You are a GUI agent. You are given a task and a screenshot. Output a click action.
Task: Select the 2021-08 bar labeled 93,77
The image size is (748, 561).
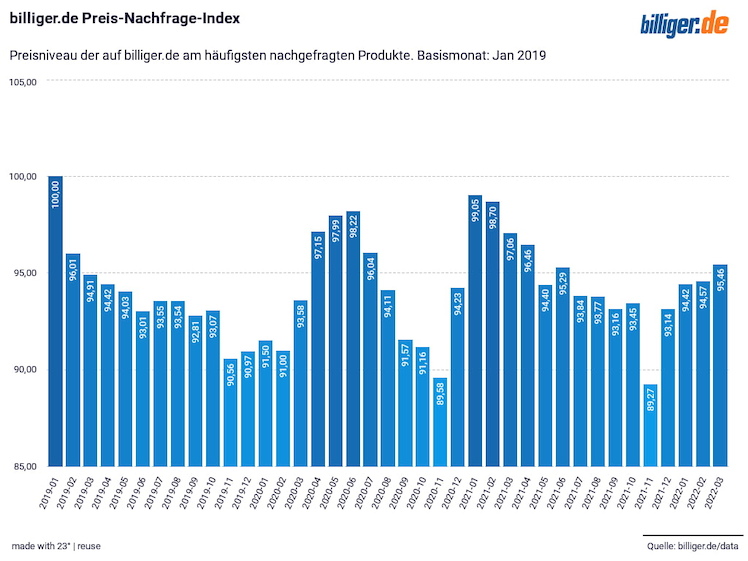(x=599, y=381)
